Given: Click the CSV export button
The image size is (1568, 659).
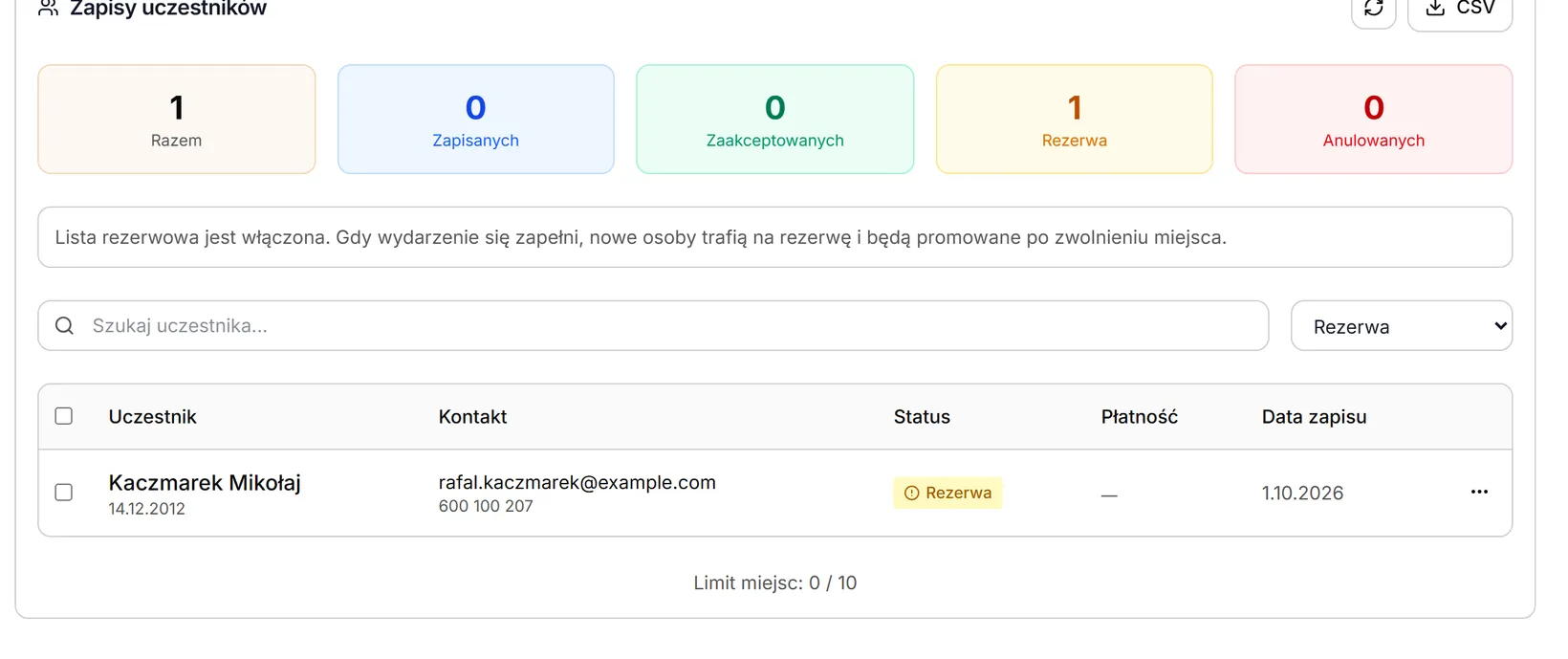Looking at the screenshot, I should click(x=1460, y=10).
